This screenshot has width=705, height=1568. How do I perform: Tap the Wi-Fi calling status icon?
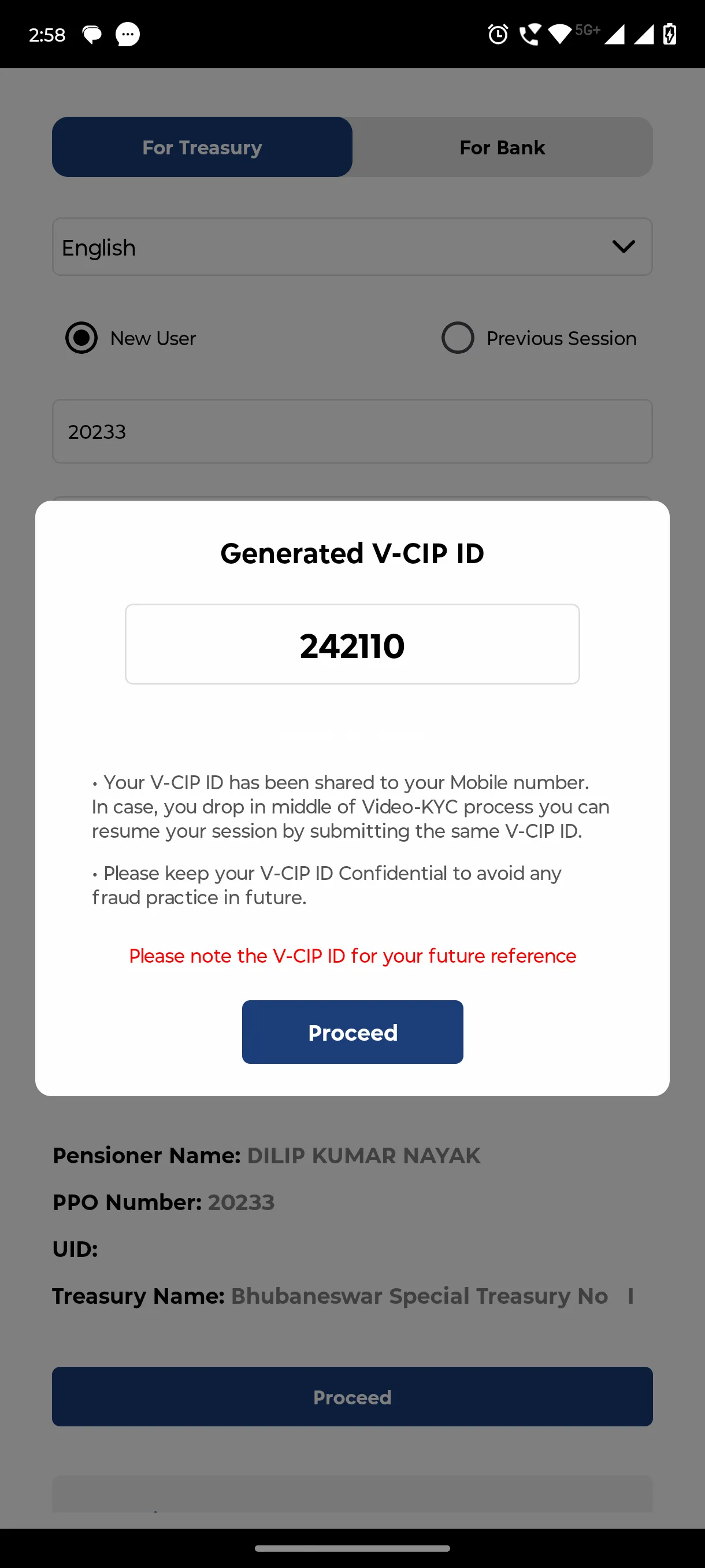coord(529,34)
